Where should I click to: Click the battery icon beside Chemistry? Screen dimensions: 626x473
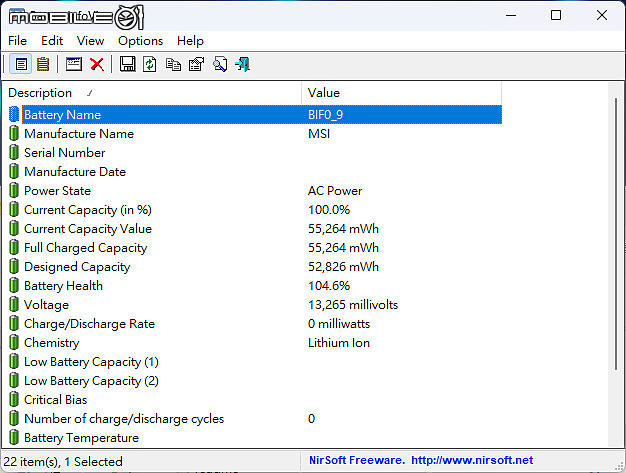click(14, 342)
